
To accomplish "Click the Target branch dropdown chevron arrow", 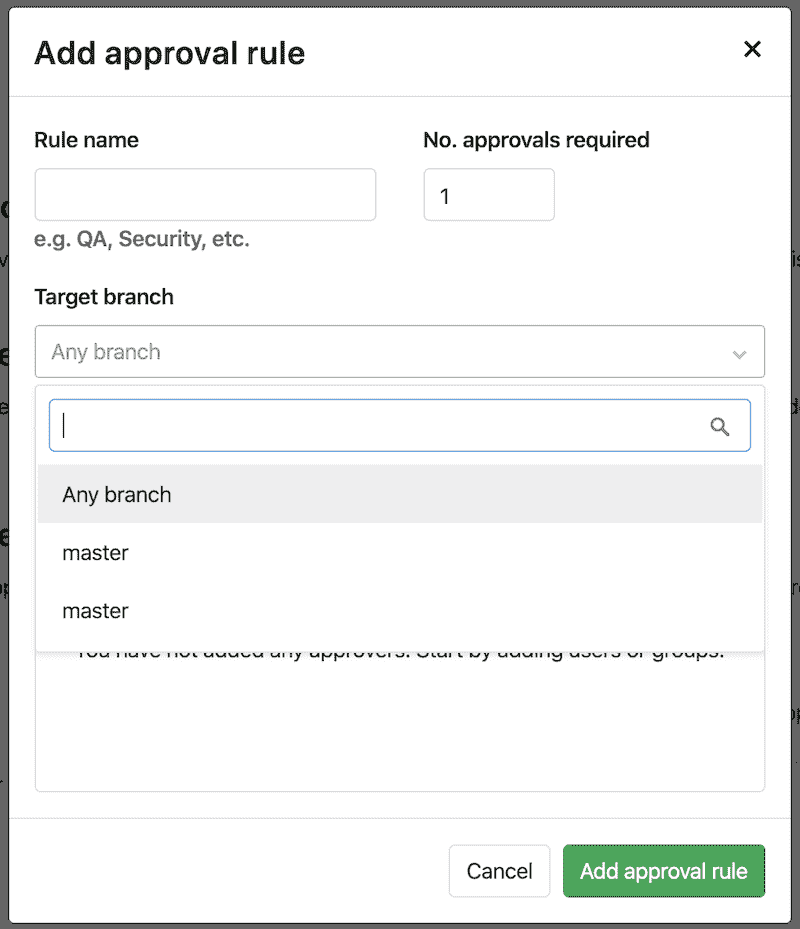I will coord(739,354).
